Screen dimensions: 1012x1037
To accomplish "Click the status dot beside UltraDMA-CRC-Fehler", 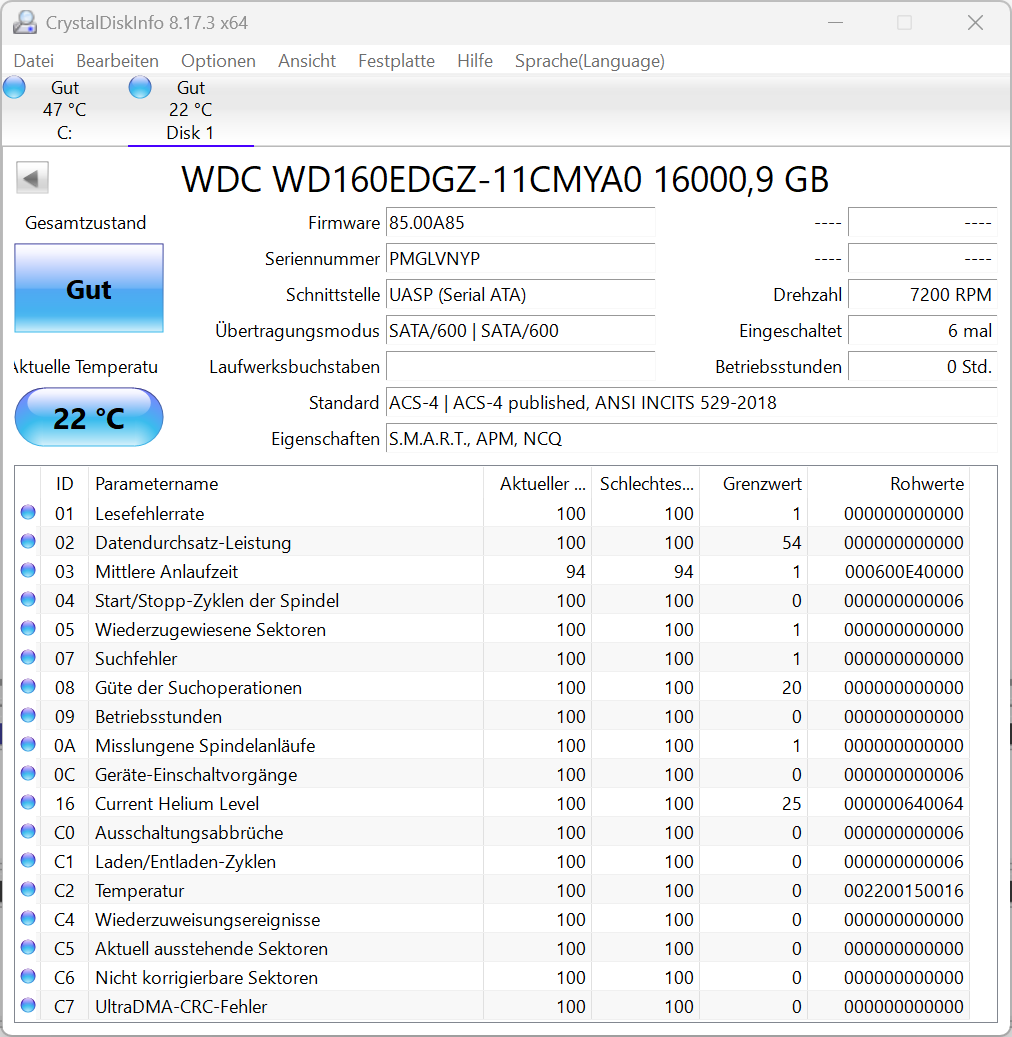I will coord(28,1007).
